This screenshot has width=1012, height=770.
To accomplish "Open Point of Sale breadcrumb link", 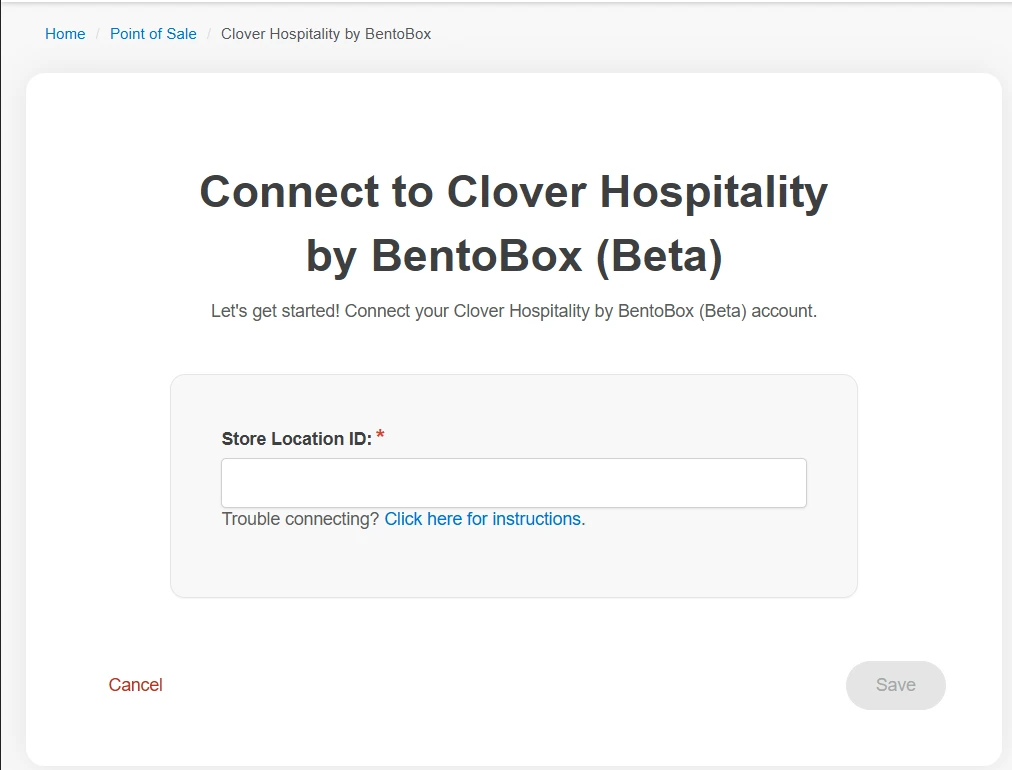I will [153, 34].
